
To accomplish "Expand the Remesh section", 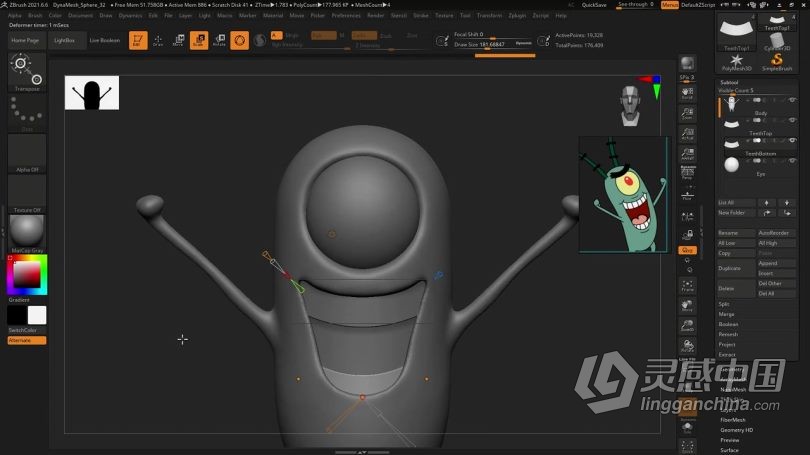I will tap(728, 334).
